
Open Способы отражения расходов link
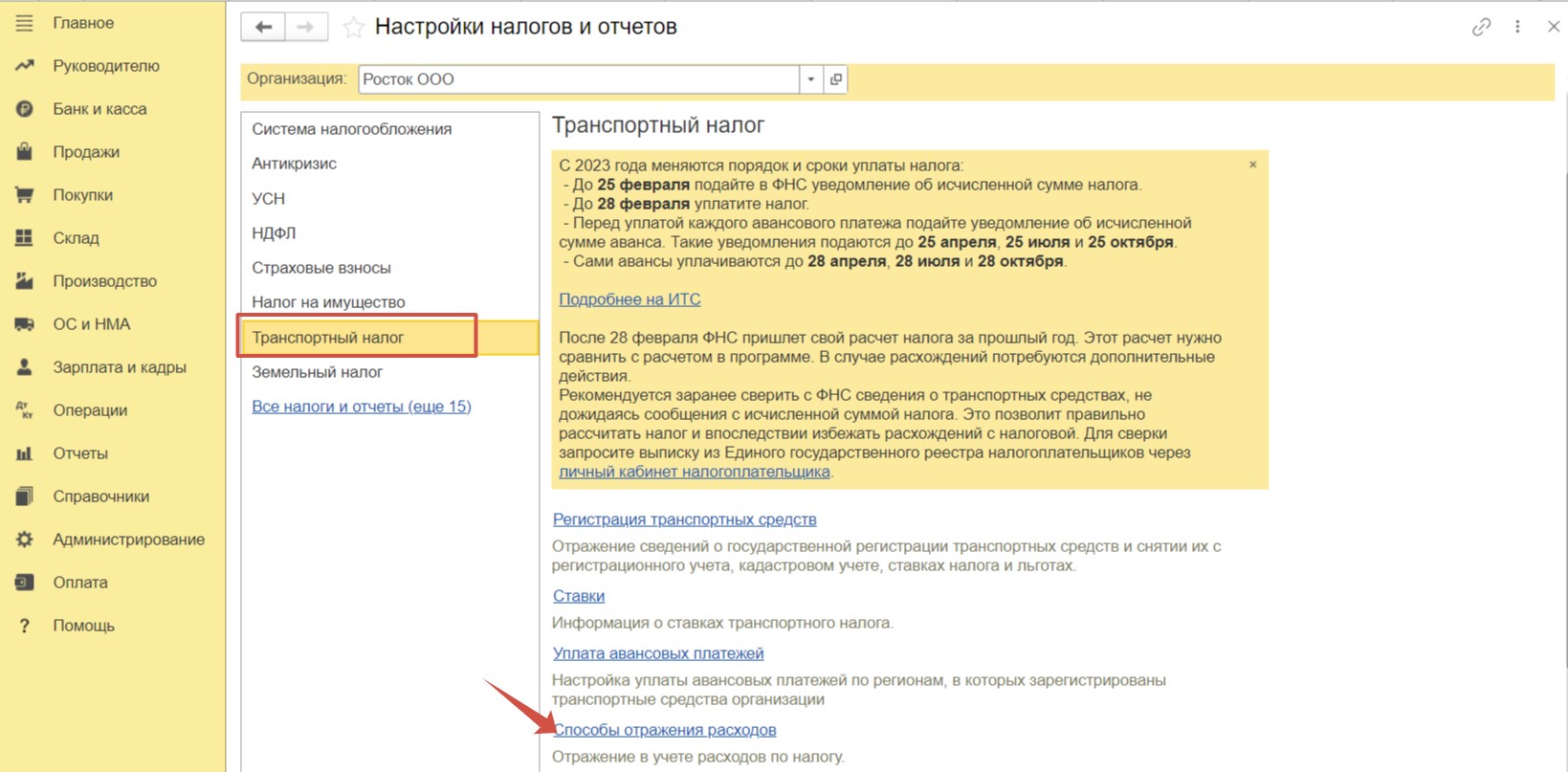[665, 730]
